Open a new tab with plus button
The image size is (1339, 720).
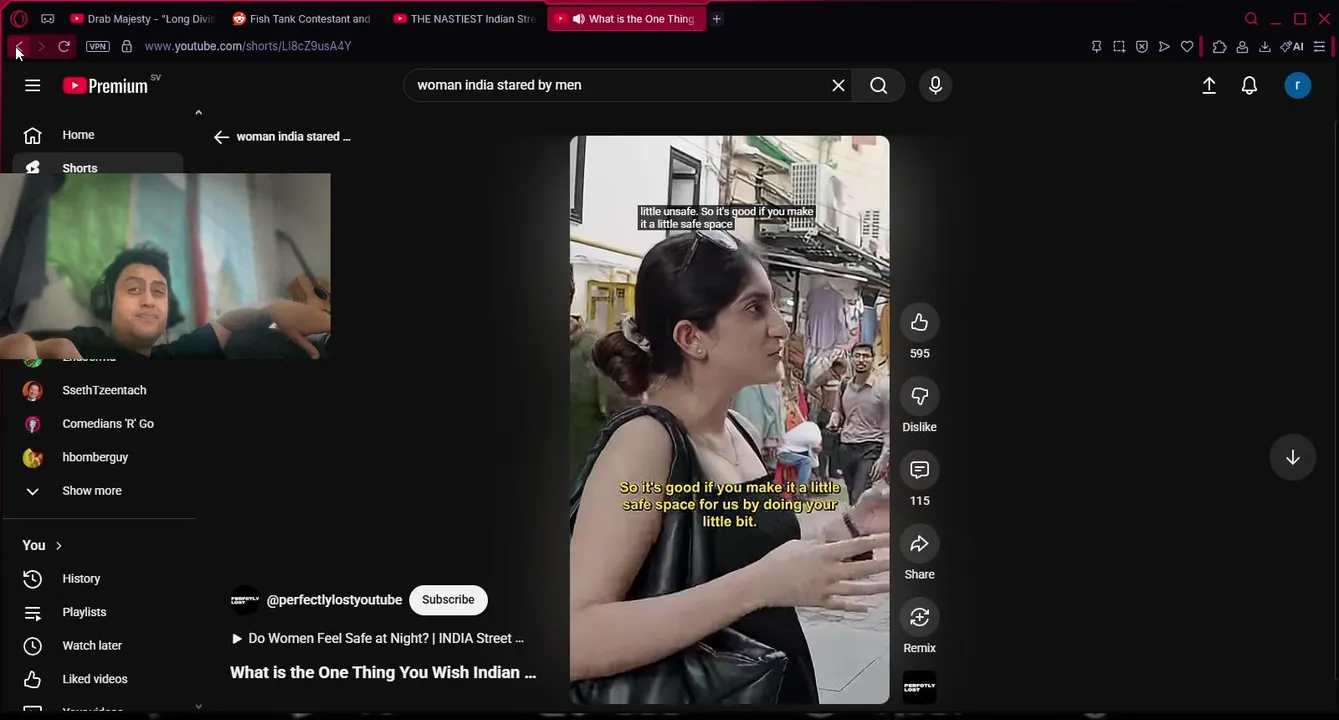pos(717,18)
